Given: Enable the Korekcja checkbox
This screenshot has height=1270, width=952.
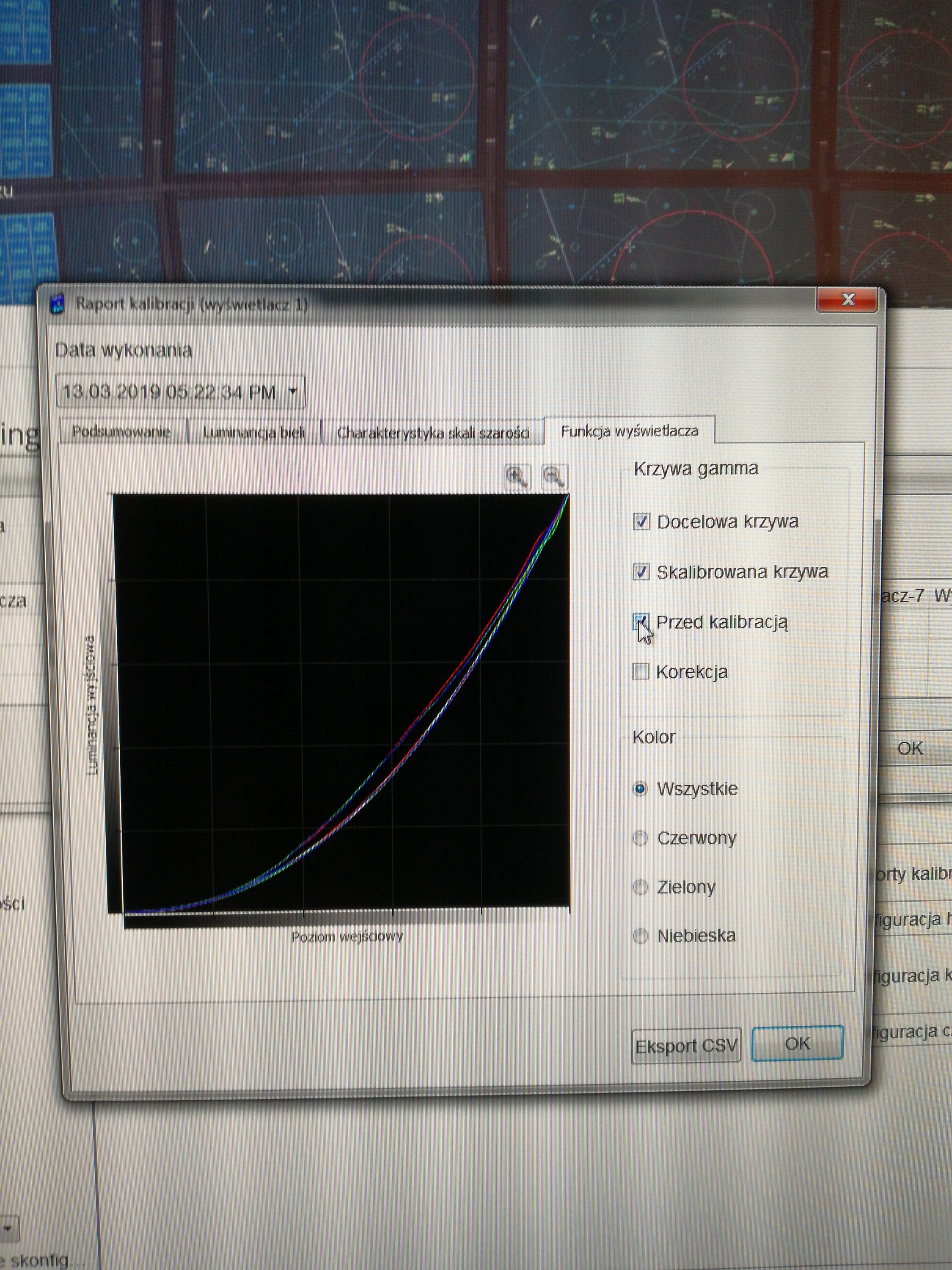Looking at the screenshot, I should [x=641, y=671].
